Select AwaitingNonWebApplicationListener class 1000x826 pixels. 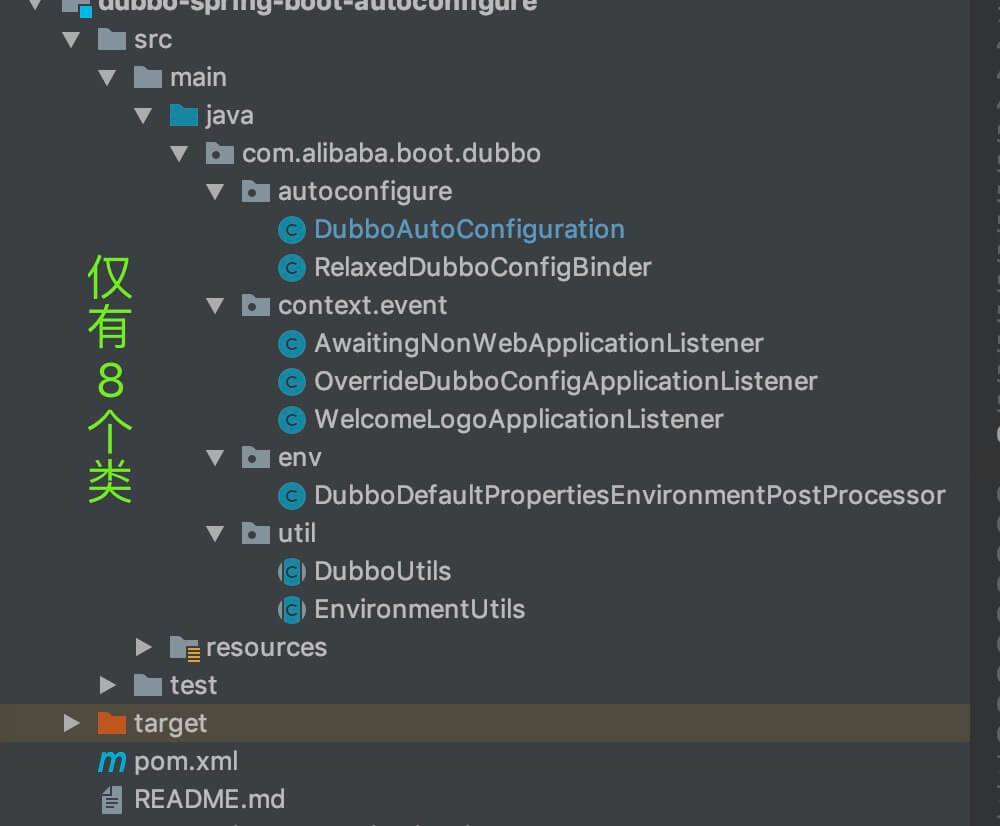tap(538, 344)
